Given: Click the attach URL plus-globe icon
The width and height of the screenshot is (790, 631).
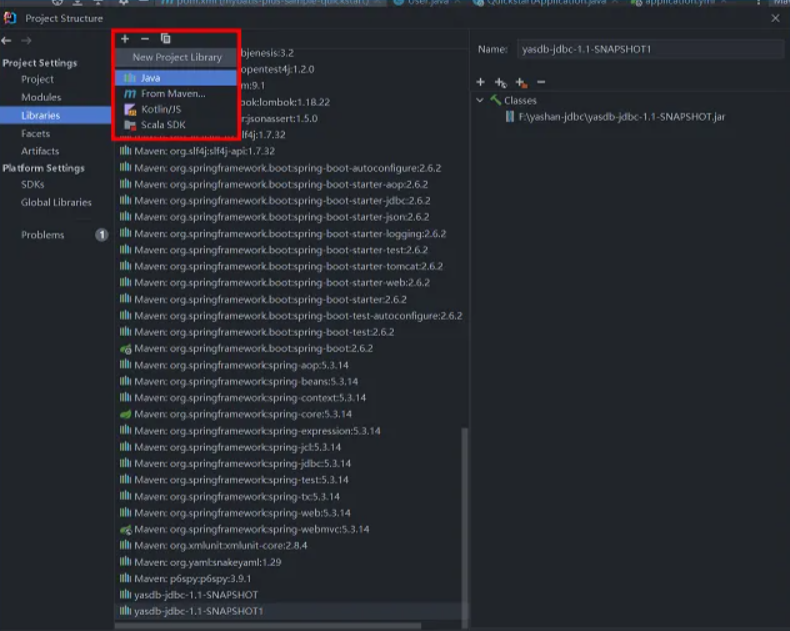Looking at the screenshot, I should point(501,82).
